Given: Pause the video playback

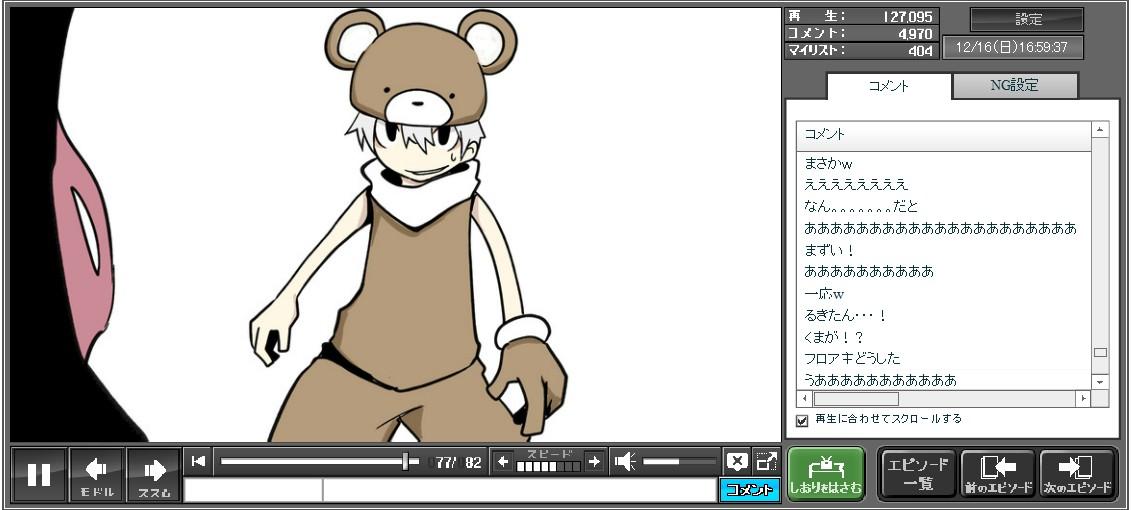Looking at the screenshot, I should [x=39, y=474].
